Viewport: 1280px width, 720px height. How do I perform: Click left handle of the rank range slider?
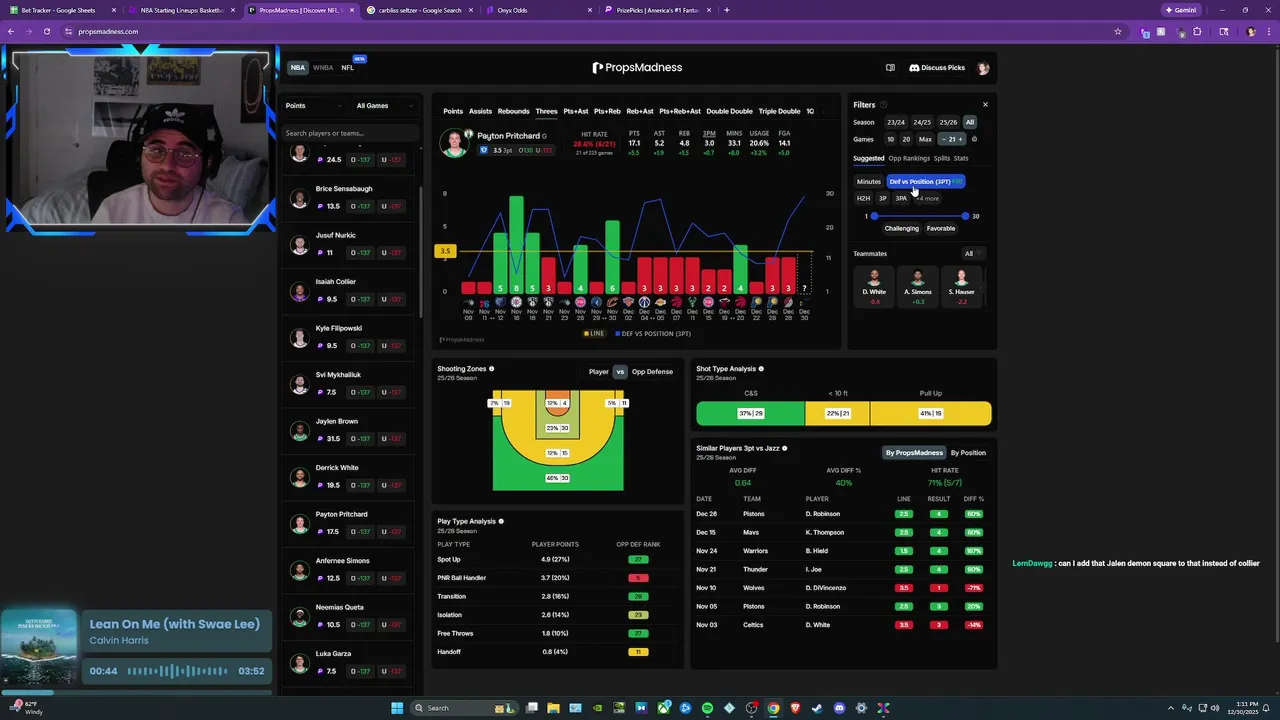(874, 216)
